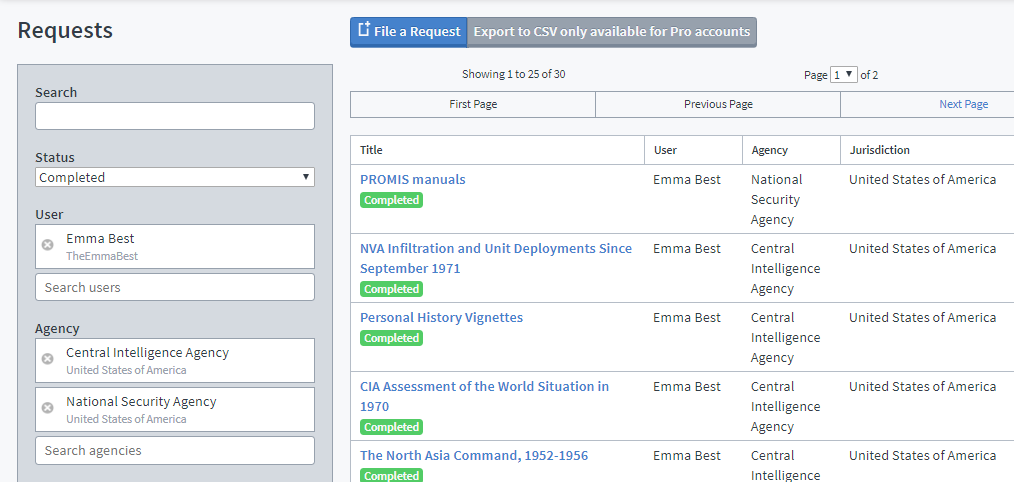Click the Search agencies field
The image size is (1014, 482).
click(175, 450)
